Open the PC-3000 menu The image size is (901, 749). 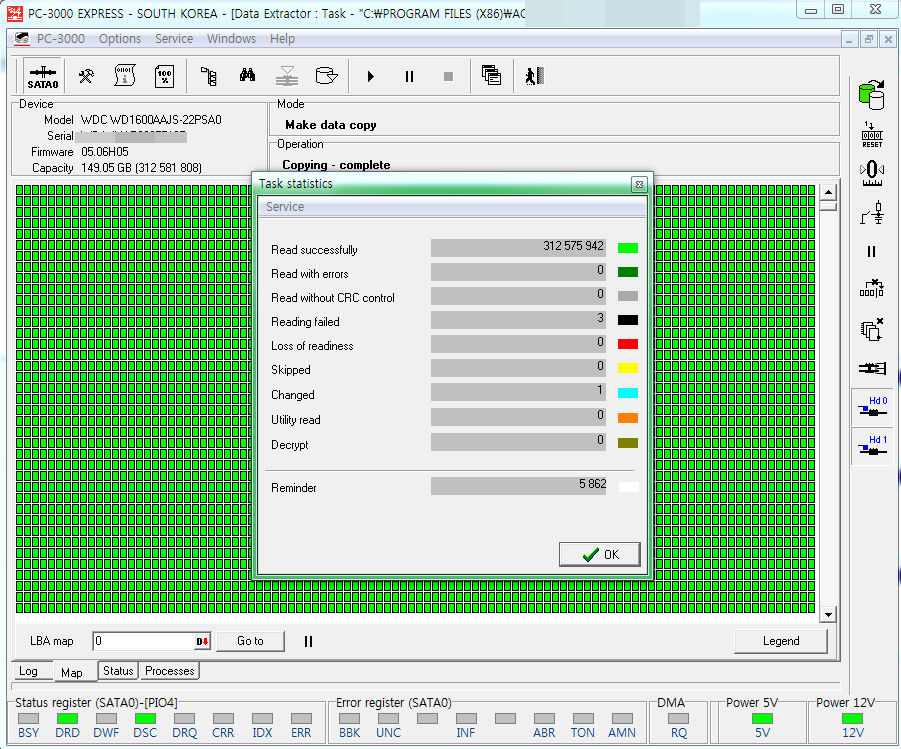(x=60, y=39)
